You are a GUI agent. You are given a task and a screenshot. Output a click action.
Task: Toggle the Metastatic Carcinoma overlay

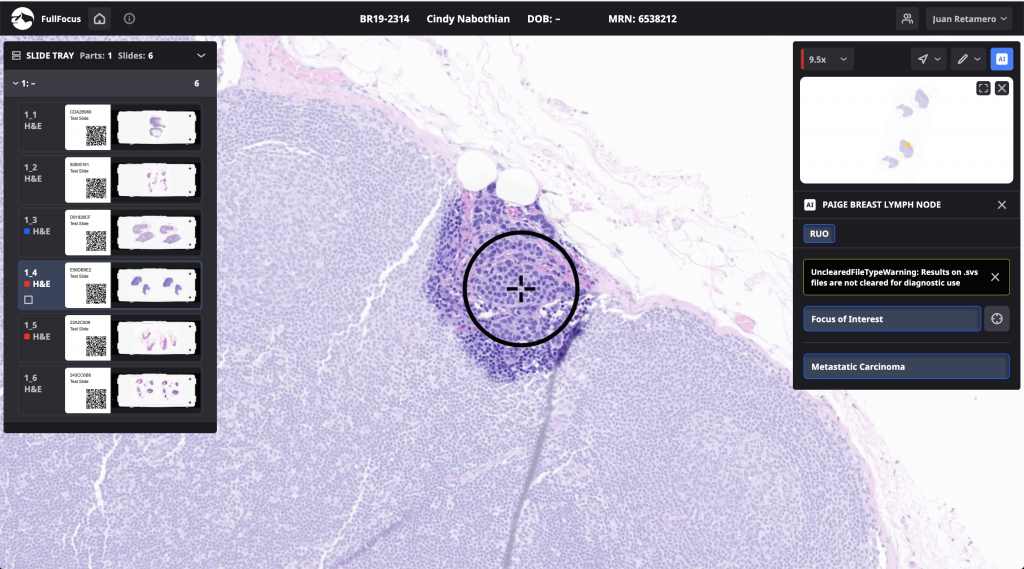click(x=905, y=367)
